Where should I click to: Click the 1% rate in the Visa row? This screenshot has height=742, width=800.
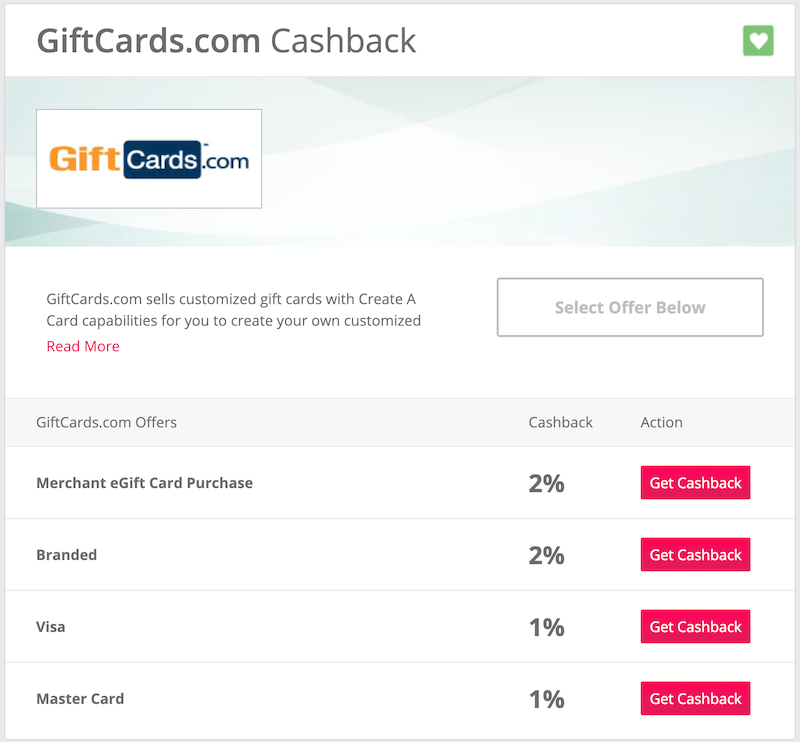click(546, 627)
